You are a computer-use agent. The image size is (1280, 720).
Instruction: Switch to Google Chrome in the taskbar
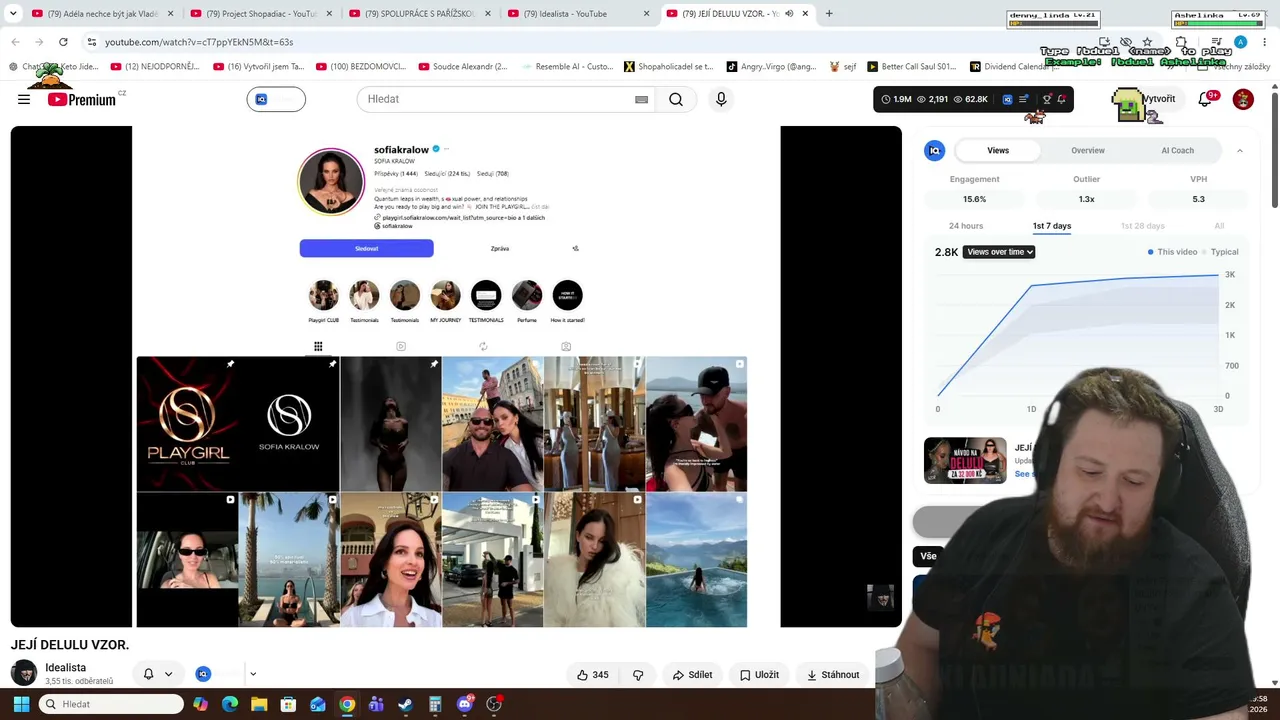tap(347, 704)
